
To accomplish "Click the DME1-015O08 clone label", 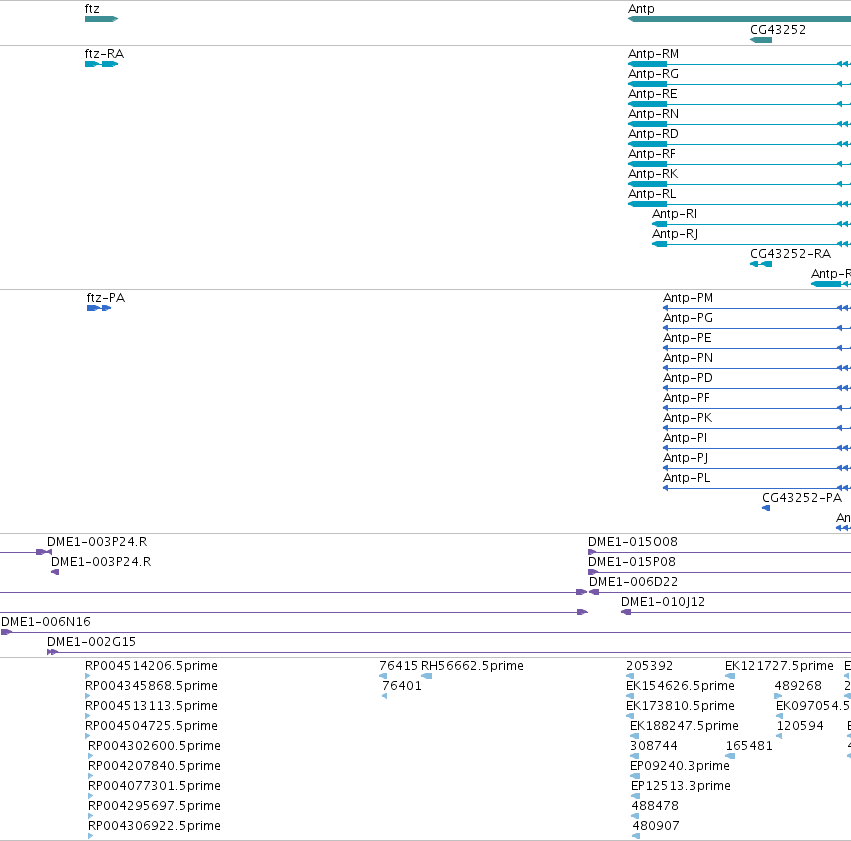I will coord(633,542).
